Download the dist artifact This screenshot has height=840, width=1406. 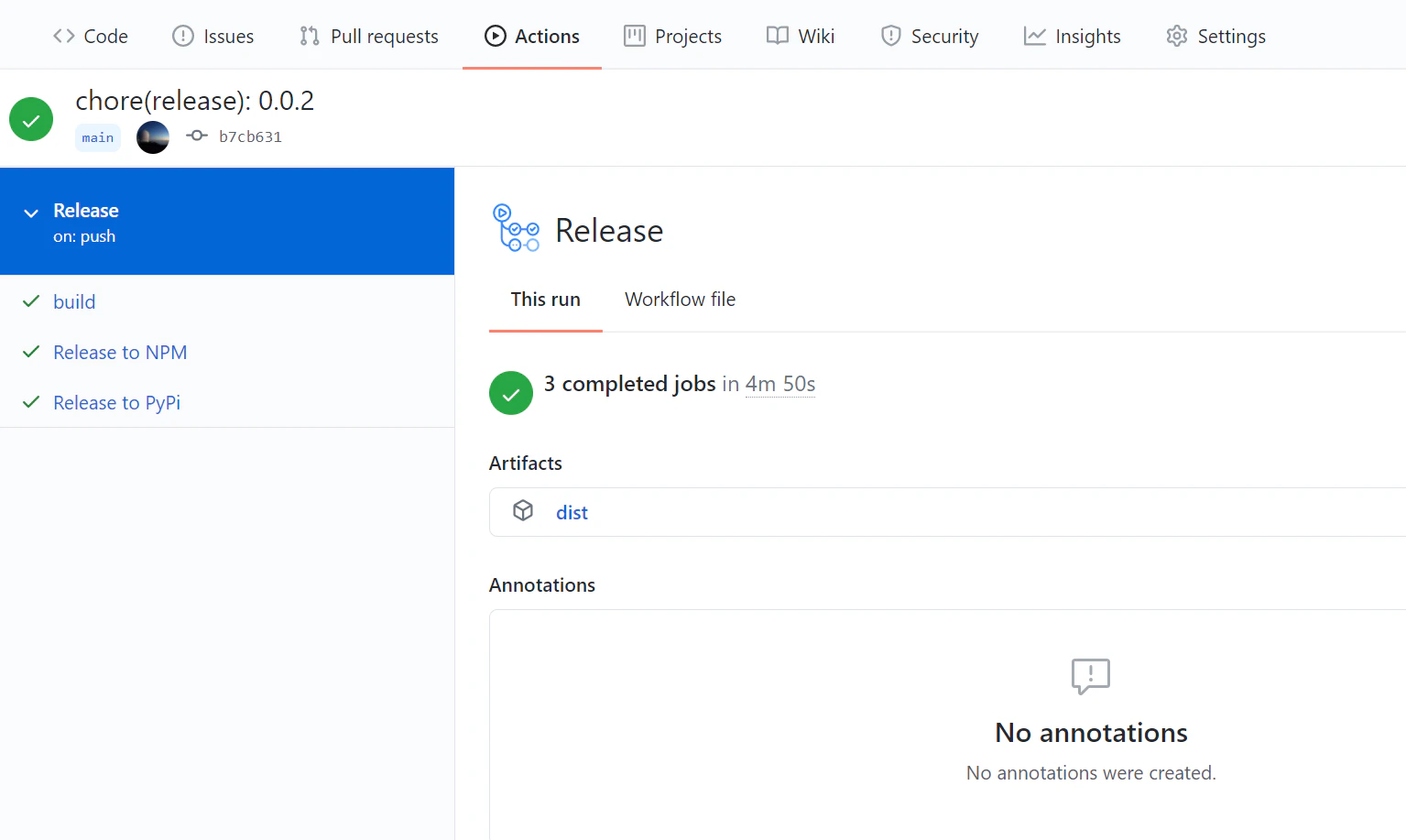coord(572,512)
